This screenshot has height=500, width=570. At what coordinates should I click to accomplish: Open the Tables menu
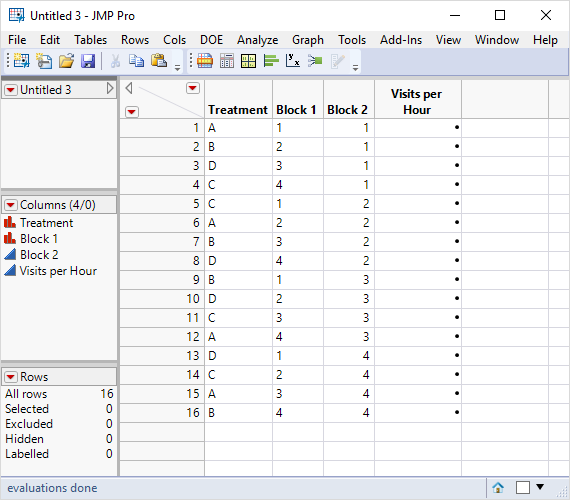tap(91, 40)
